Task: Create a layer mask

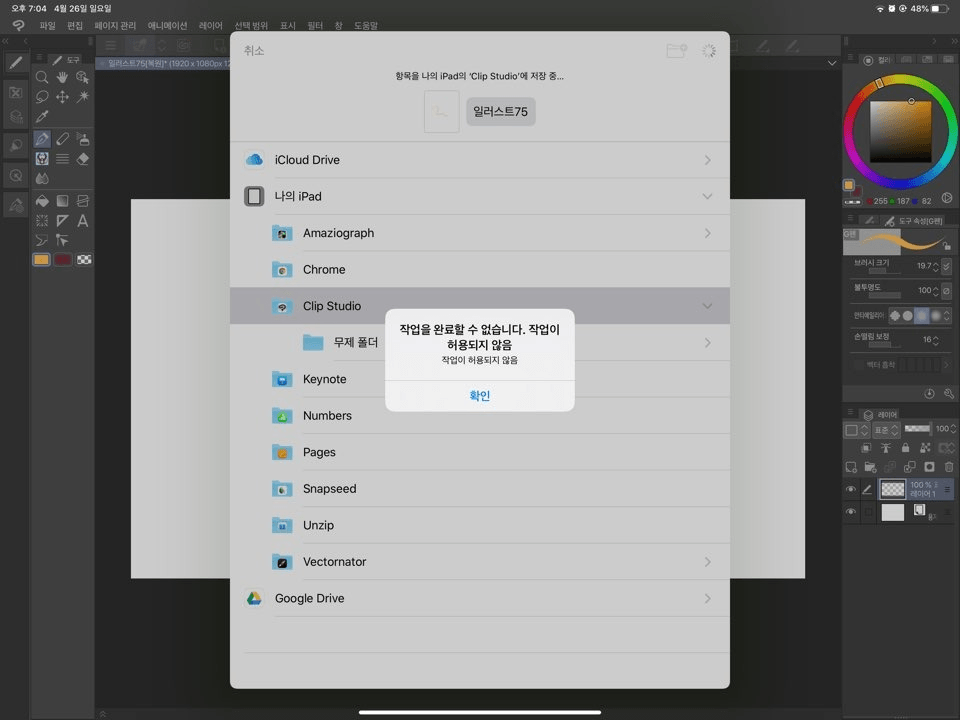Action: tap(929, 467)
